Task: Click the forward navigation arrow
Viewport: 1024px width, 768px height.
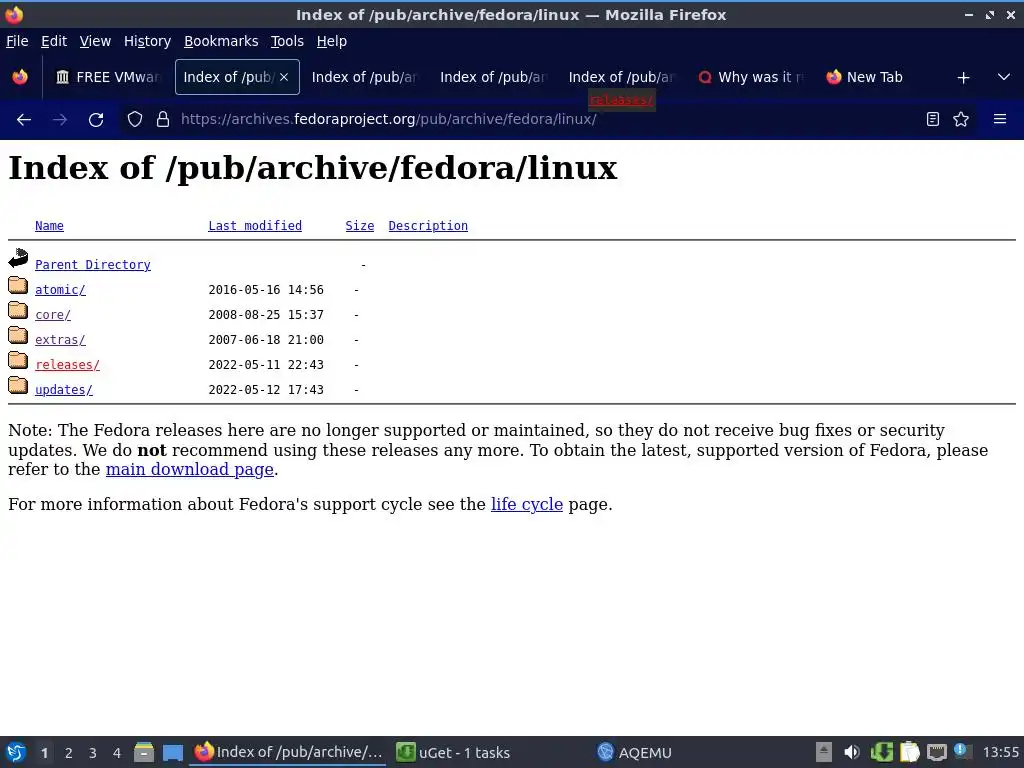Action: tap(59, 120)
